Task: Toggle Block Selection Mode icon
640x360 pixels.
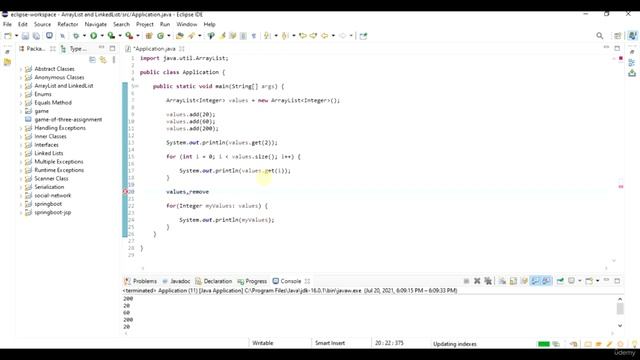Action: pos(243,36)
